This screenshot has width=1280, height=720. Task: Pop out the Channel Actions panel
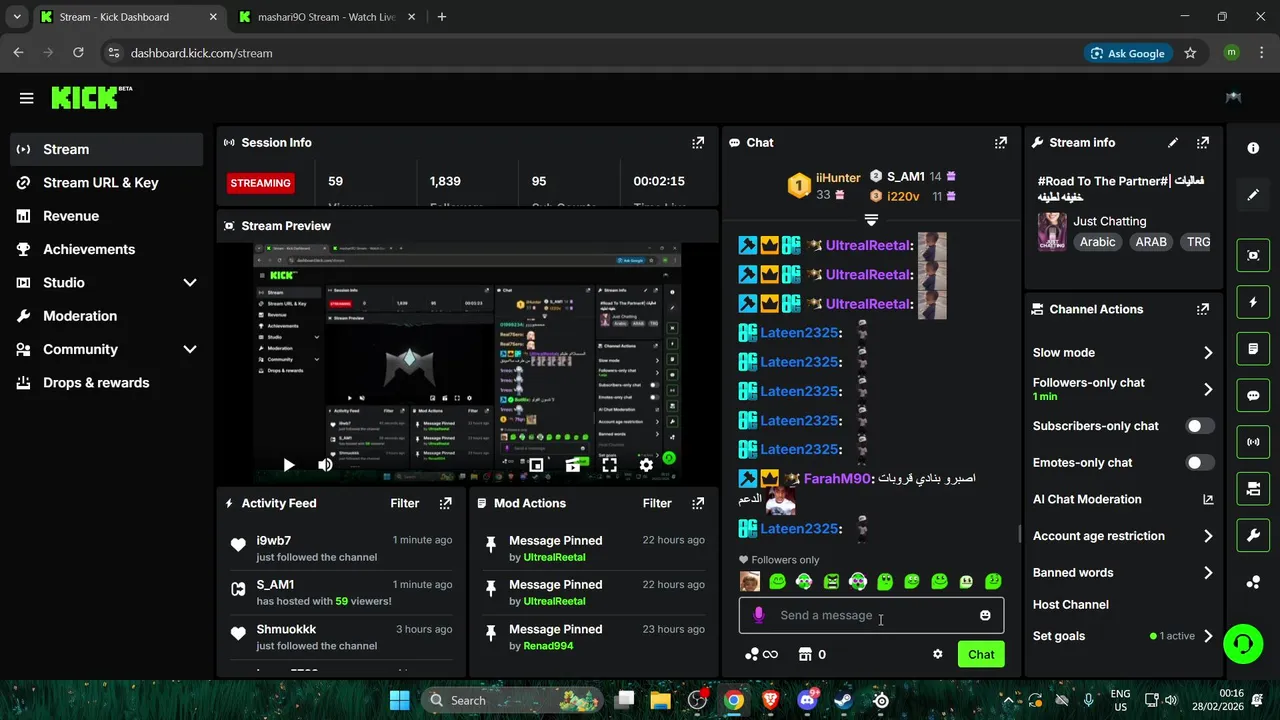tap(1203, 310)
